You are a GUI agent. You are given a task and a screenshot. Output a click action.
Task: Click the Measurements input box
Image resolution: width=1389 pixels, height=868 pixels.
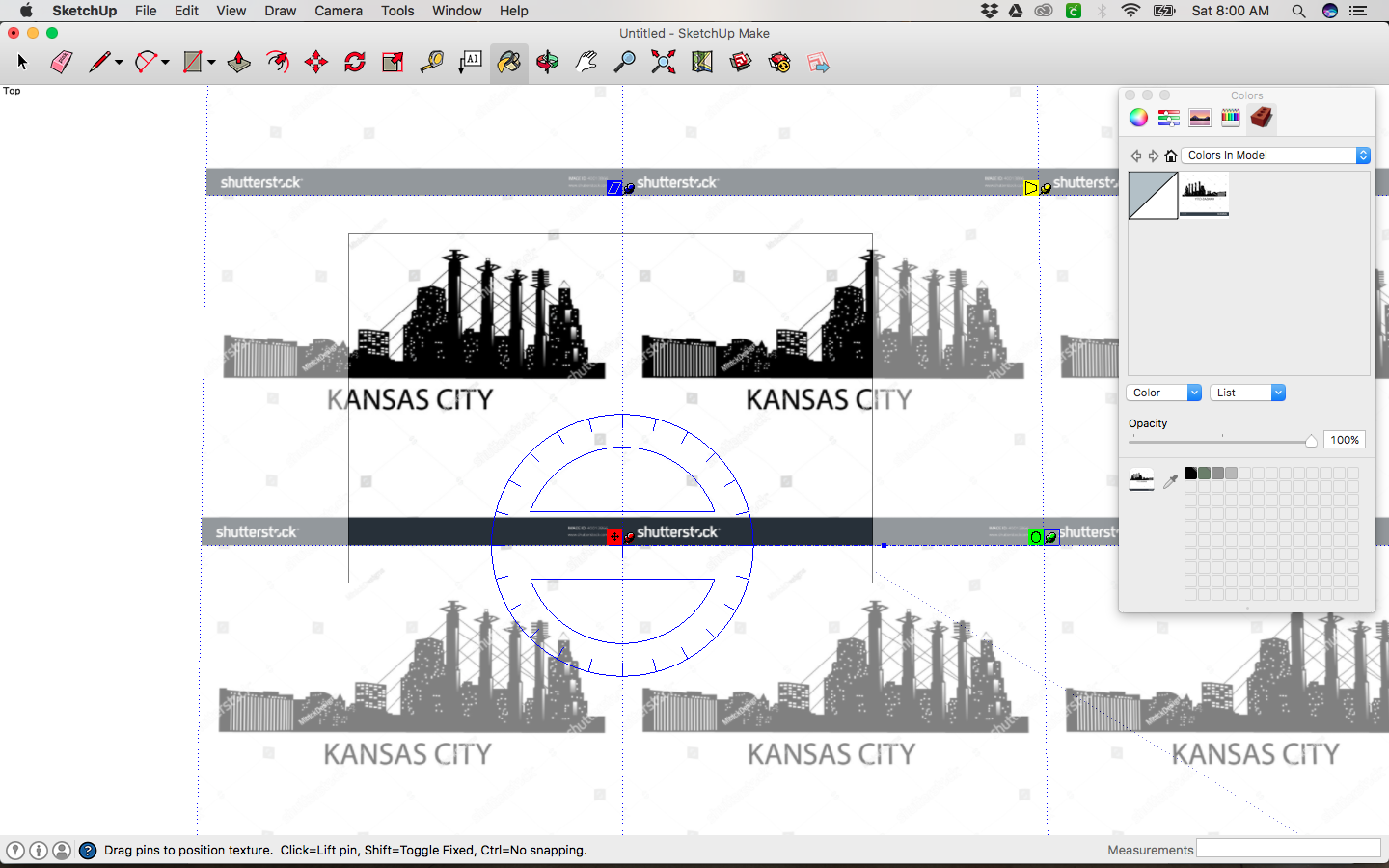coord(1288,849)
